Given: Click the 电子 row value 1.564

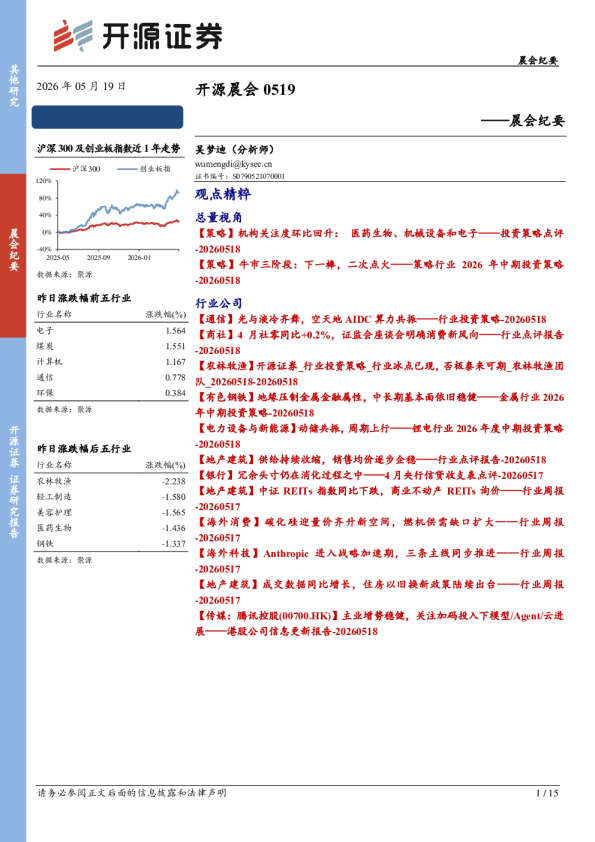Looking at the screenshot, I should coord(176,331).
